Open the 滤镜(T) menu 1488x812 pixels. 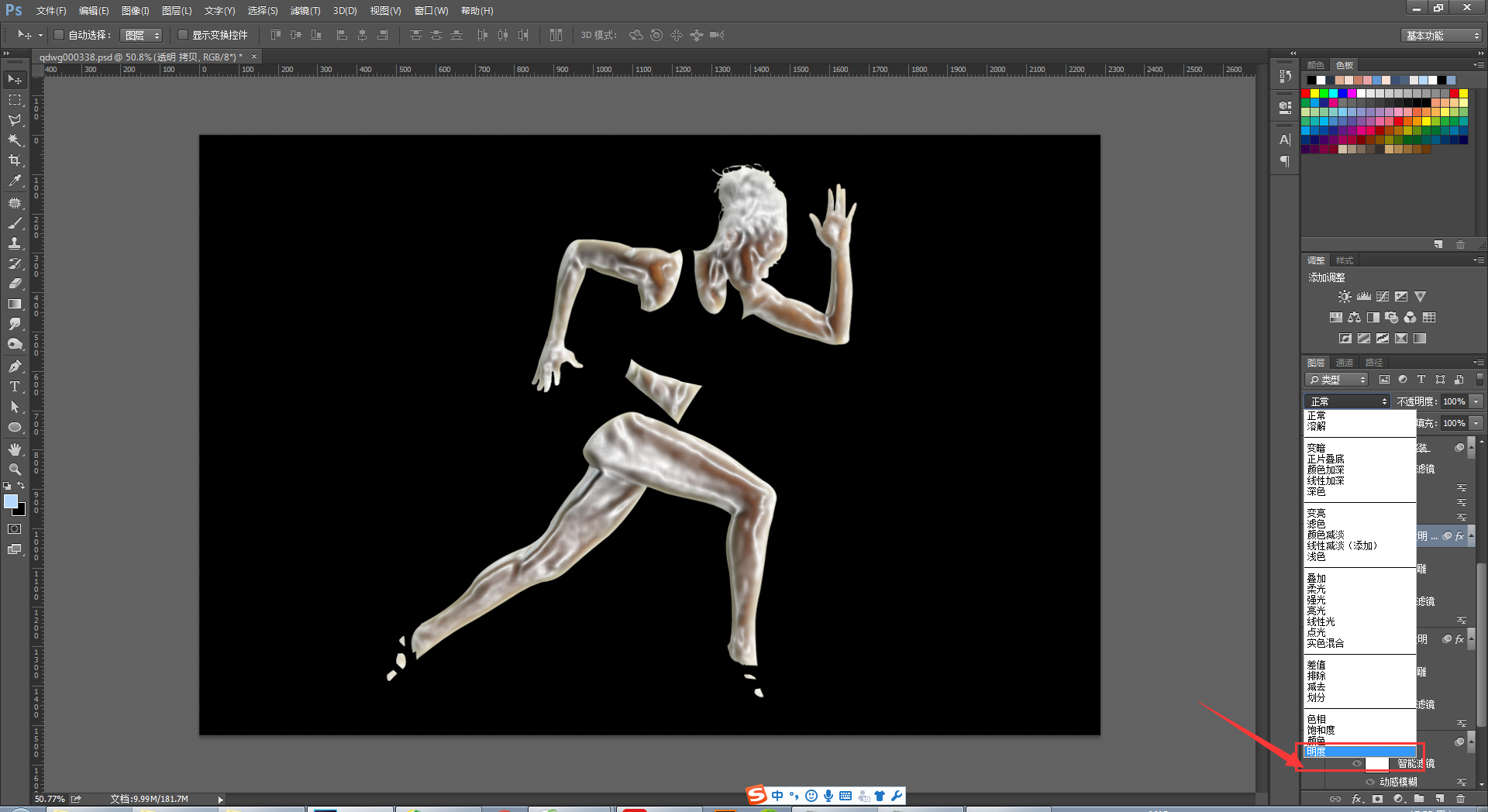click(x=305, y=11)
